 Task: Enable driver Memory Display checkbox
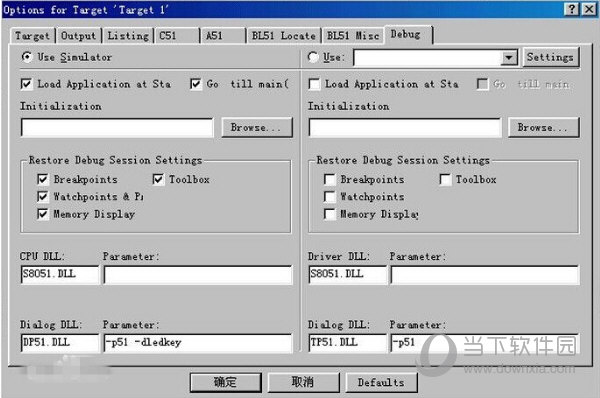pos(329,214)
